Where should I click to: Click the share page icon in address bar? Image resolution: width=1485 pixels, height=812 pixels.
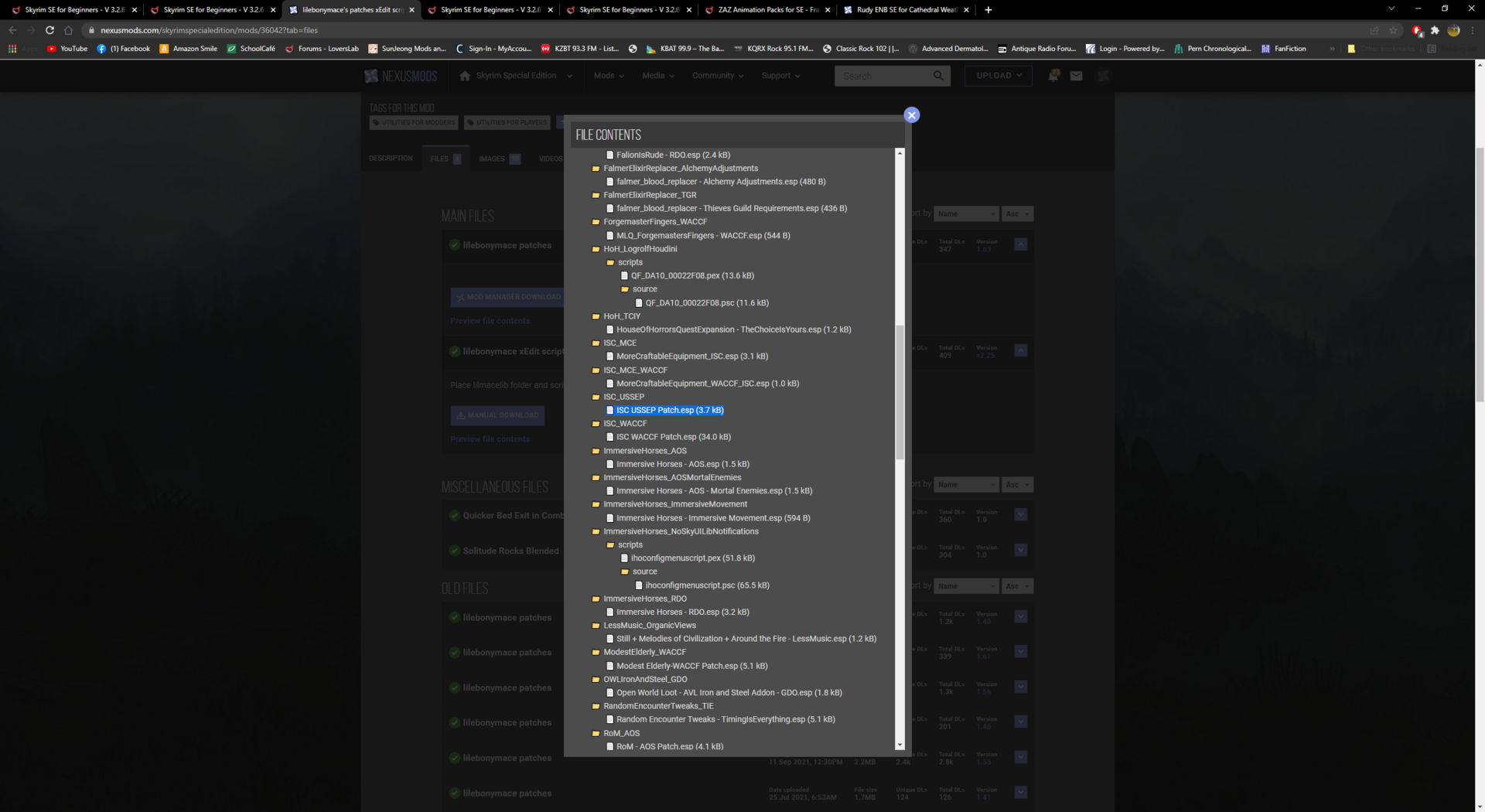tap(1374, 30)
